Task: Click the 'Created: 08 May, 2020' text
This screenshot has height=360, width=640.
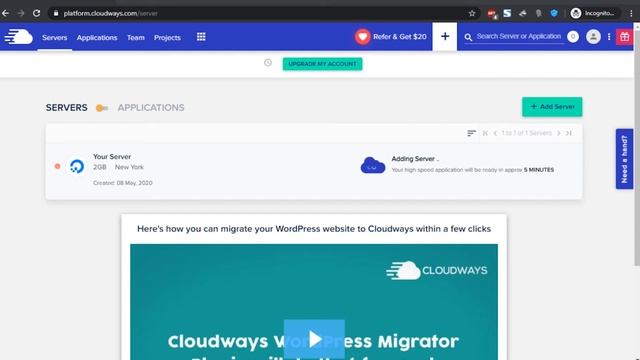Action: (122, 183)
